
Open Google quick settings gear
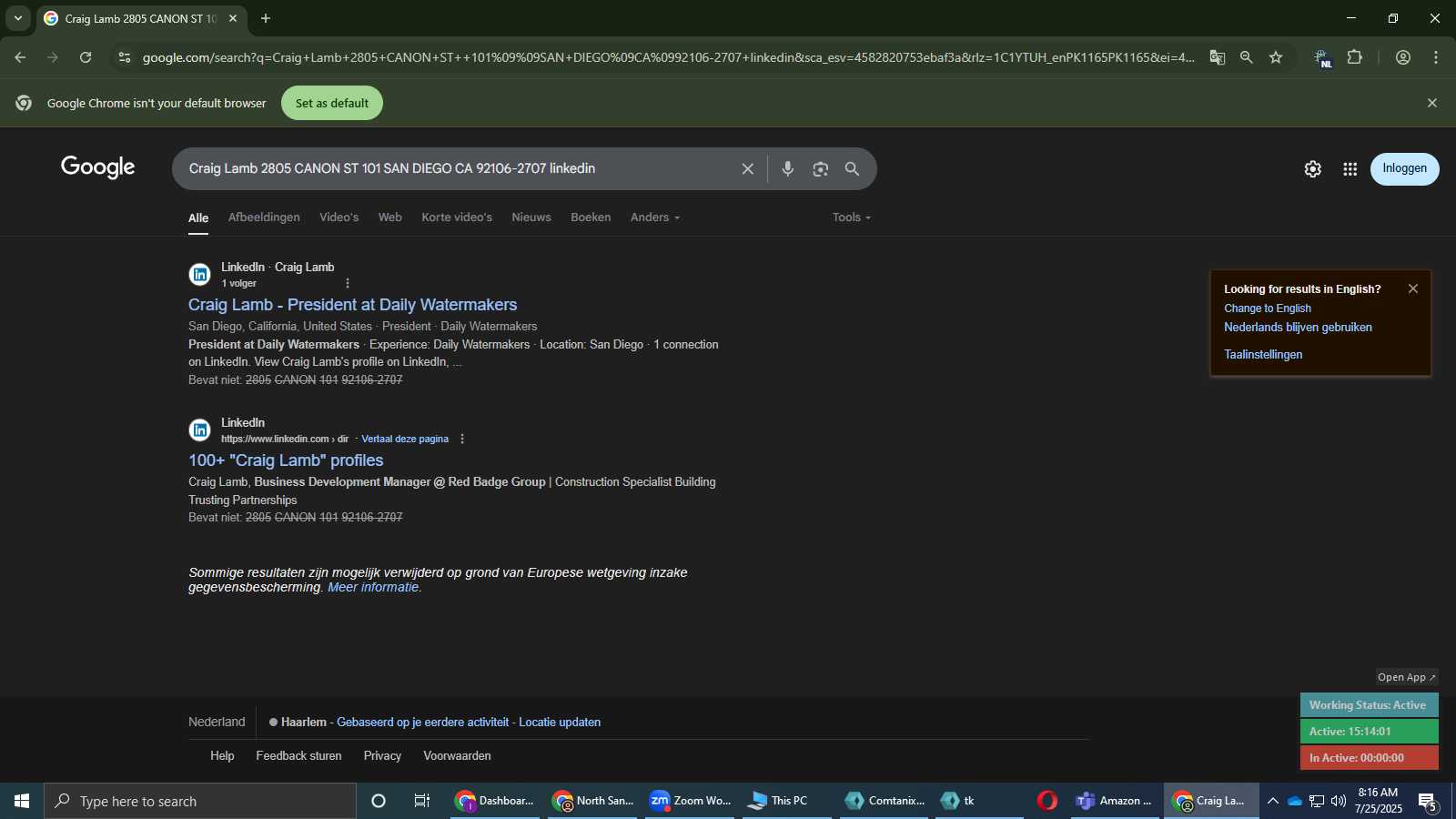[1312, 169]
